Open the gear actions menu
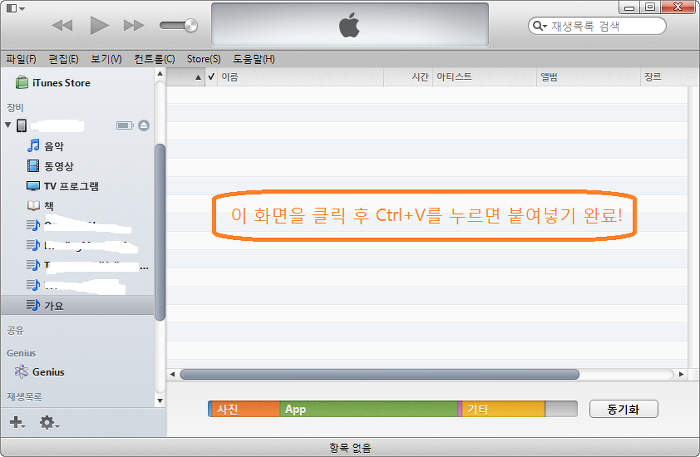 [48, 422]
